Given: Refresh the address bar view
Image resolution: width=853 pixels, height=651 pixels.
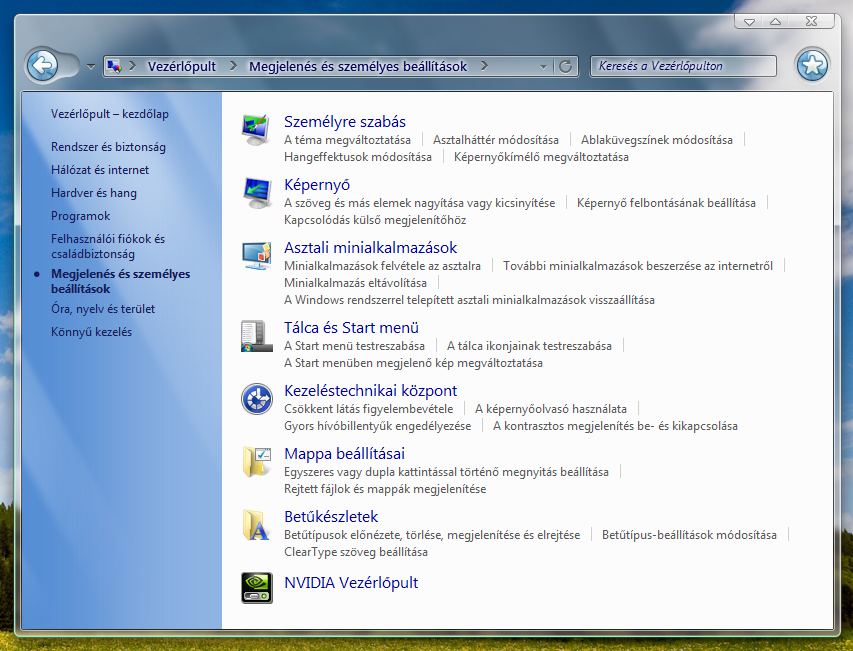Looking at the screenshot, I should [x=565, y=66].
